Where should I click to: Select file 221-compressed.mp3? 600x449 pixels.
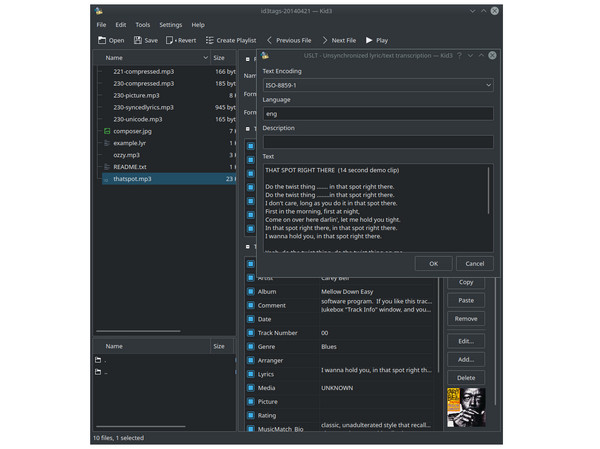point(143,72)
